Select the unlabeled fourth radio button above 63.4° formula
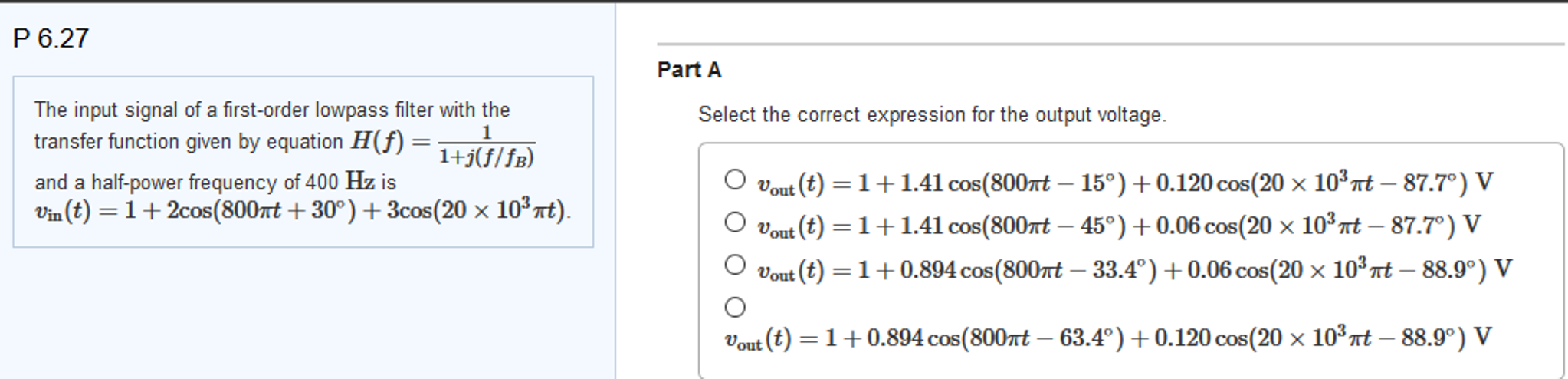The height and width of the screenshot is (379, 1568). [734, 308]
